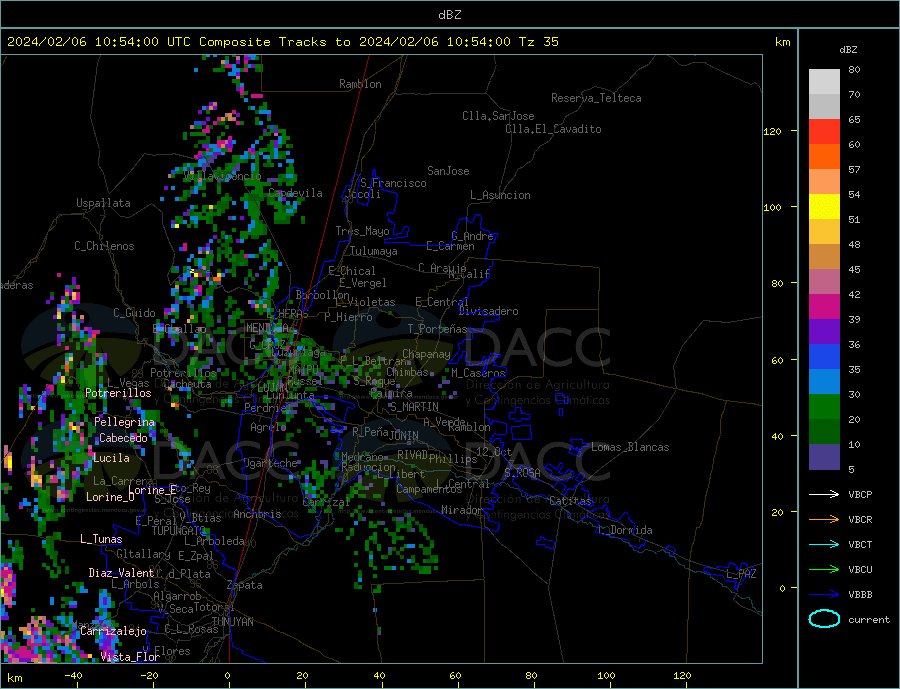This screenshot has height=689, width=900.
Task: Click the 'C_Guido' map label
Action: tap(134, 313)
